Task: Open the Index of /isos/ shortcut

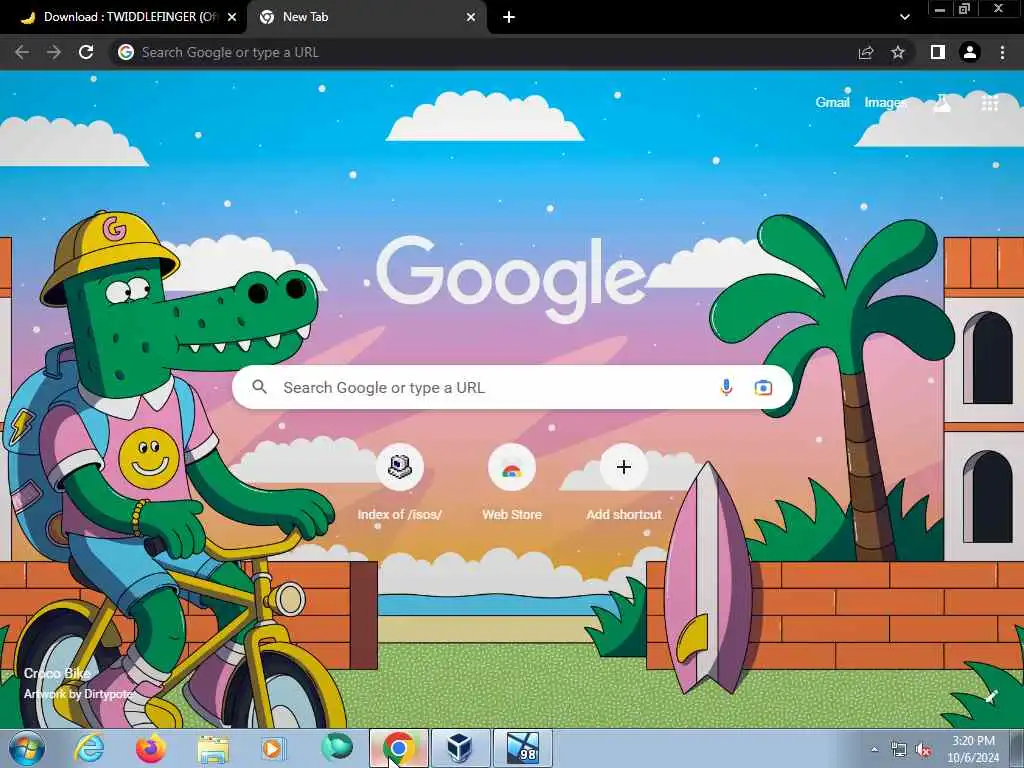Action: (400, 483)
